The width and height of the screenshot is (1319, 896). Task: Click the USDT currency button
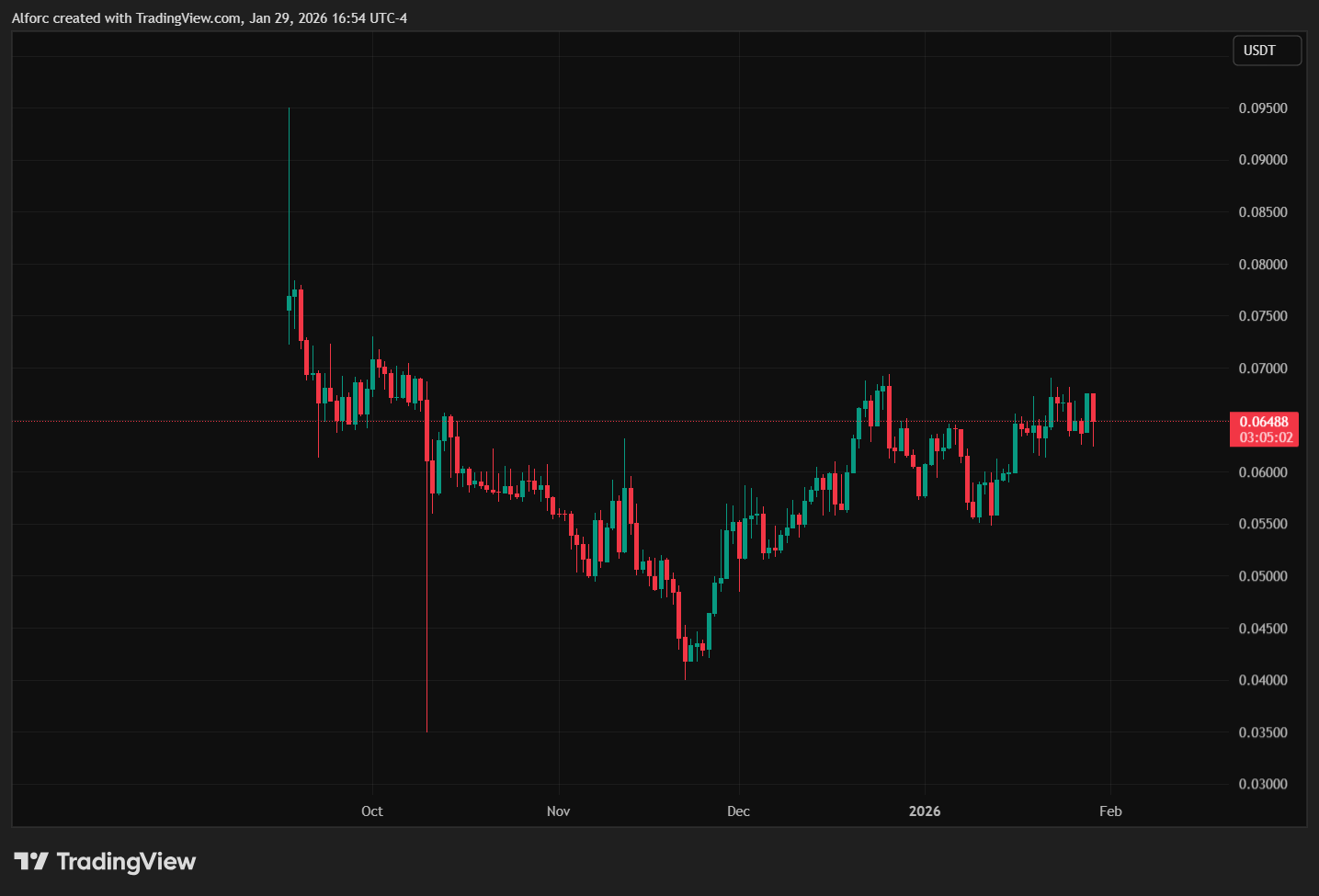(x=1267, y=51)
